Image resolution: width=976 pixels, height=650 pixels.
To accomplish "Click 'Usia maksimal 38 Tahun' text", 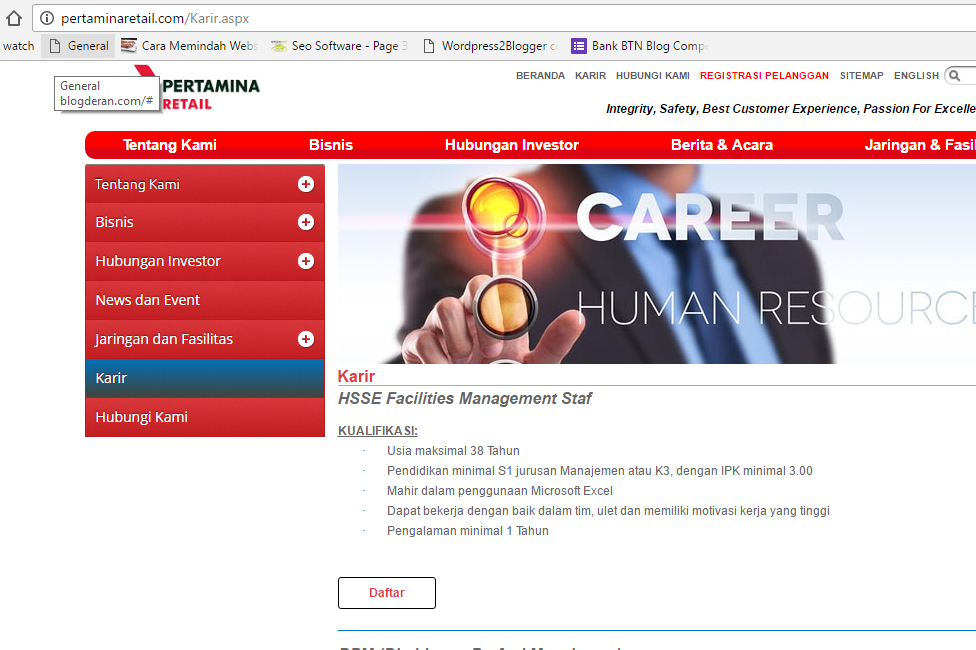I will (453, 451).
